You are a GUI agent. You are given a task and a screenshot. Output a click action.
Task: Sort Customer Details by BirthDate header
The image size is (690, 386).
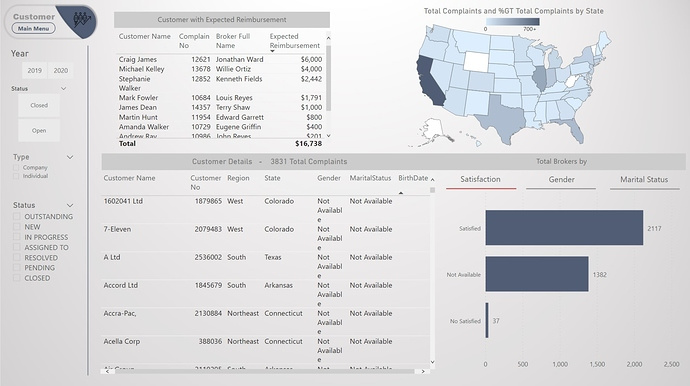coord(413,178)
